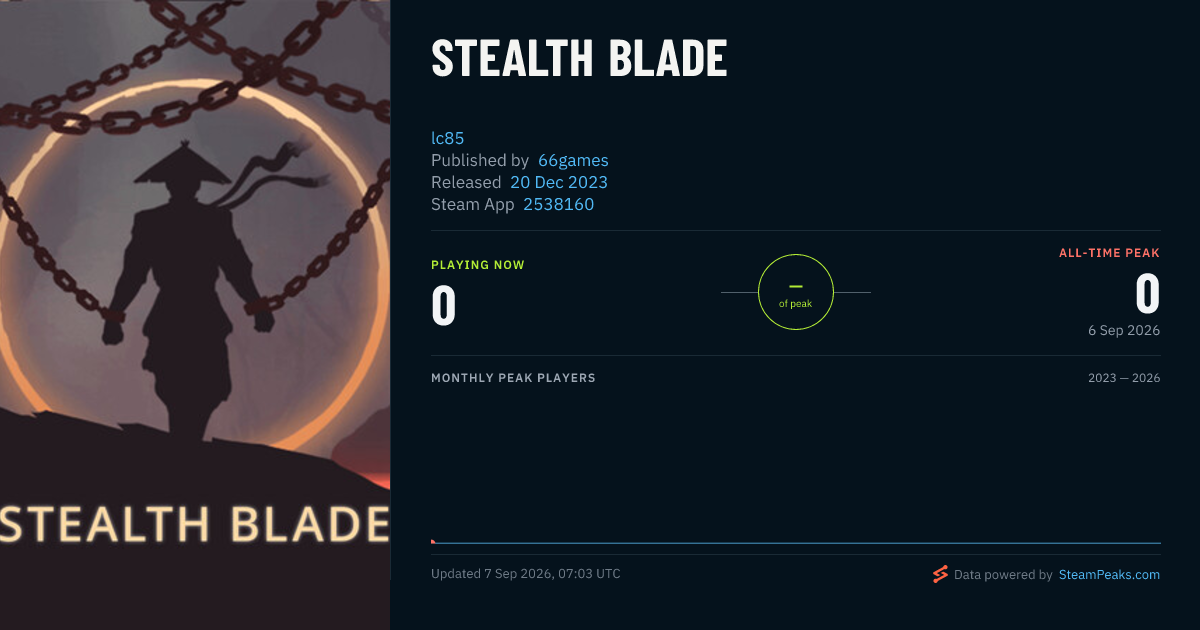Open the SteamPeaks.com link

(1109, 575)
